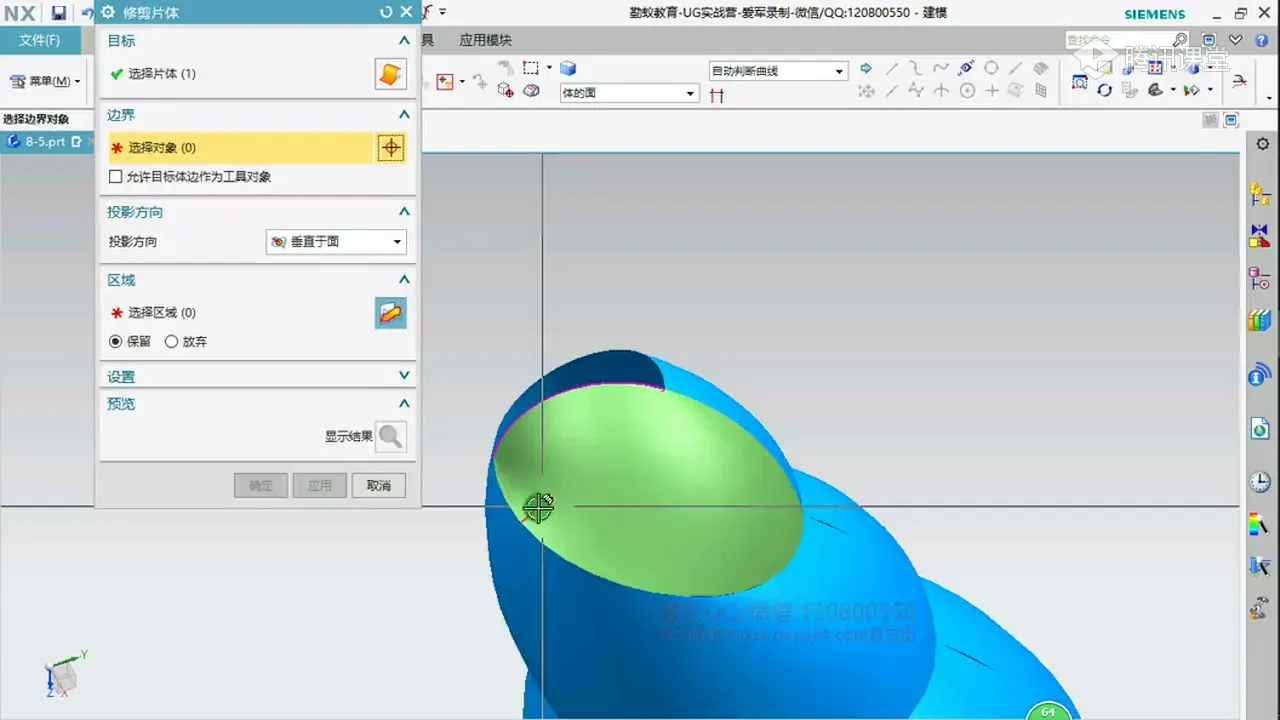Screen dimensions: 1280x720
Task: Click the select sheet body icon
Action: pos(390,74)
